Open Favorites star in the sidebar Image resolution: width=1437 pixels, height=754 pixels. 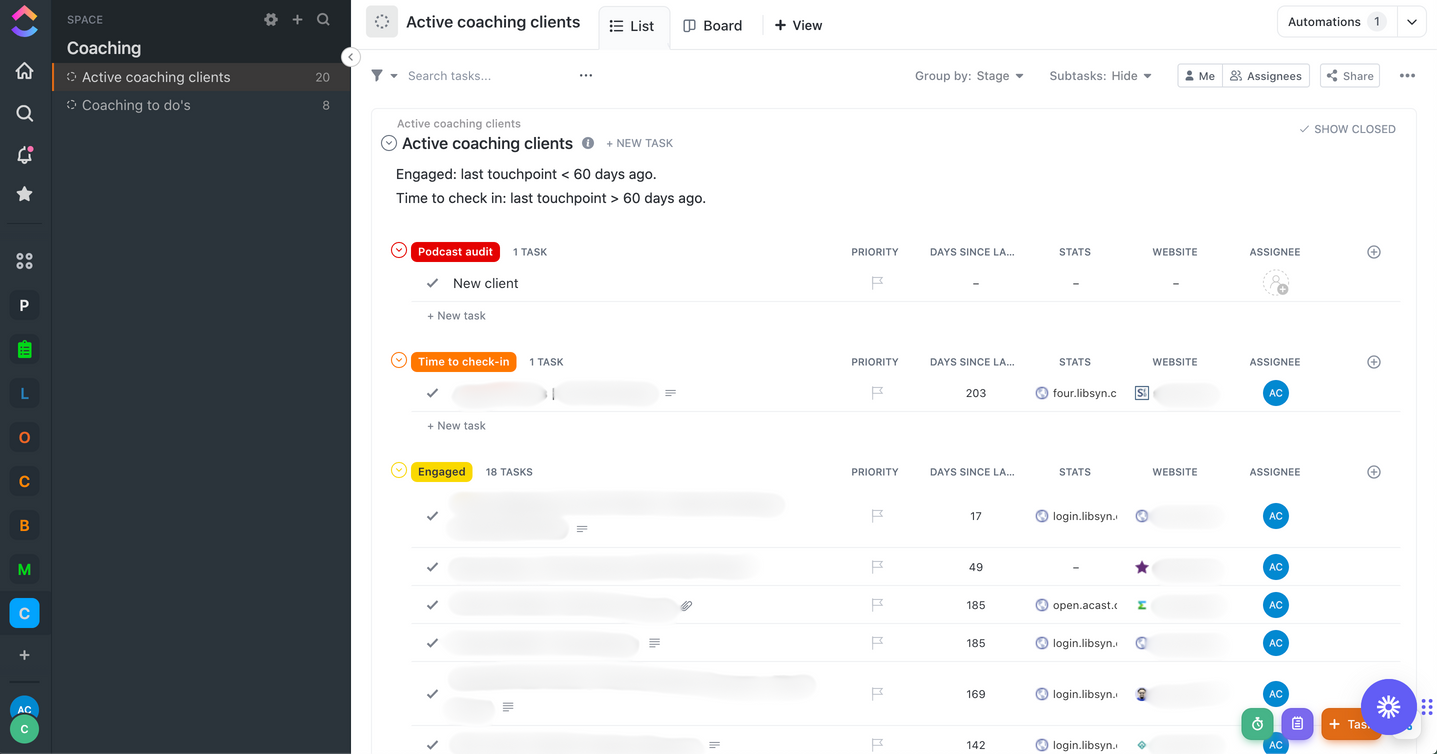point(24,194)
